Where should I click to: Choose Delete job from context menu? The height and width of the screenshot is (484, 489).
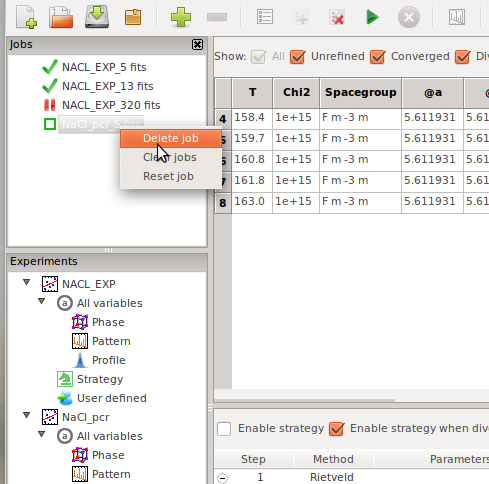(x=171, y=138)
